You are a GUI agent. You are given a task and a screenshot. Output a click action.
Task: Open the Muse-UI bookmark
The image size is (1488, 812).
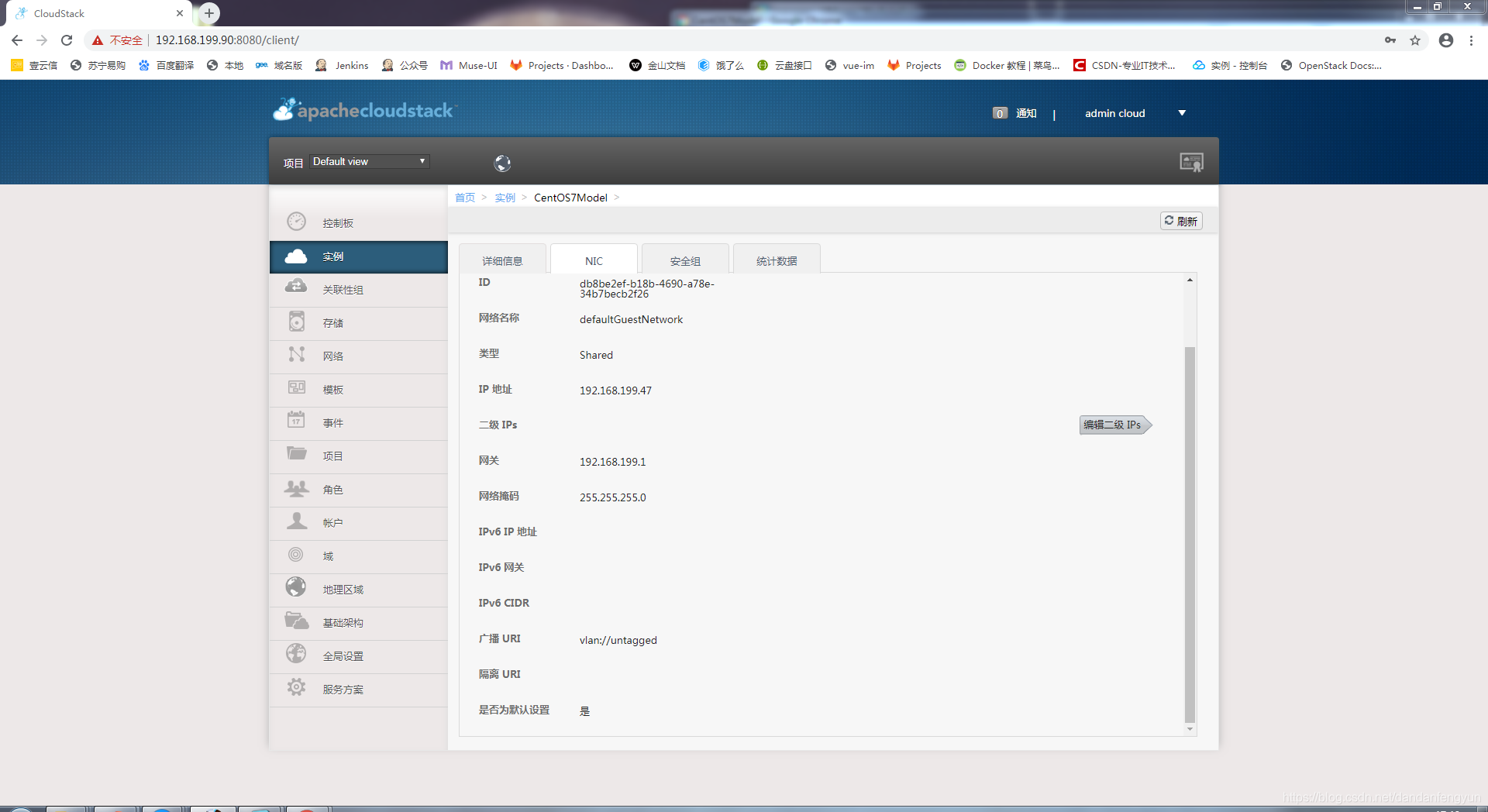(469, 65)
